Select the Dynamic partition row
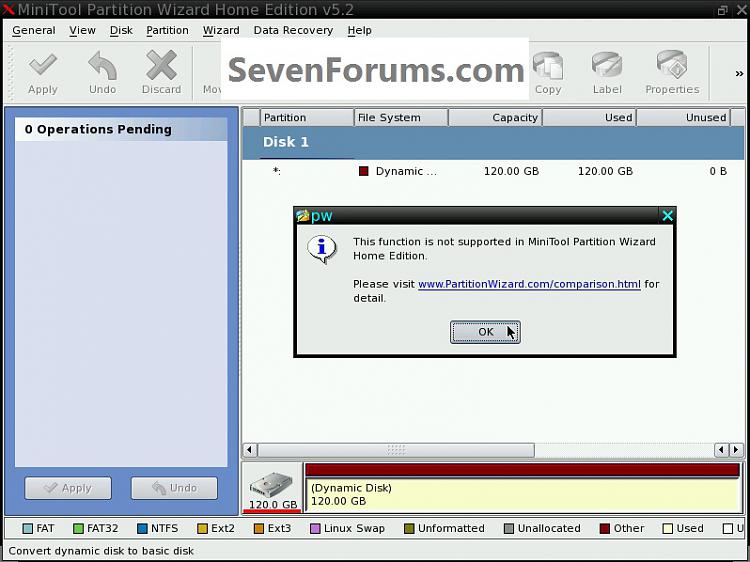 [x=493, y=171]
